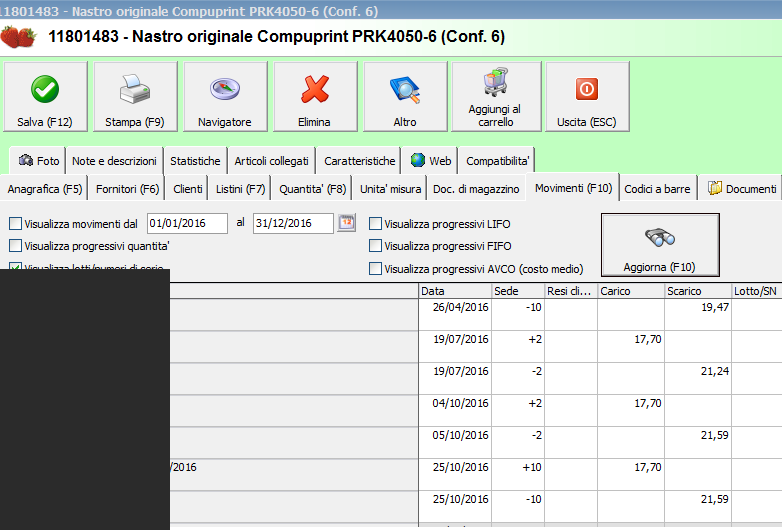Select the Movimenti (F10) tab

[573, 187]
